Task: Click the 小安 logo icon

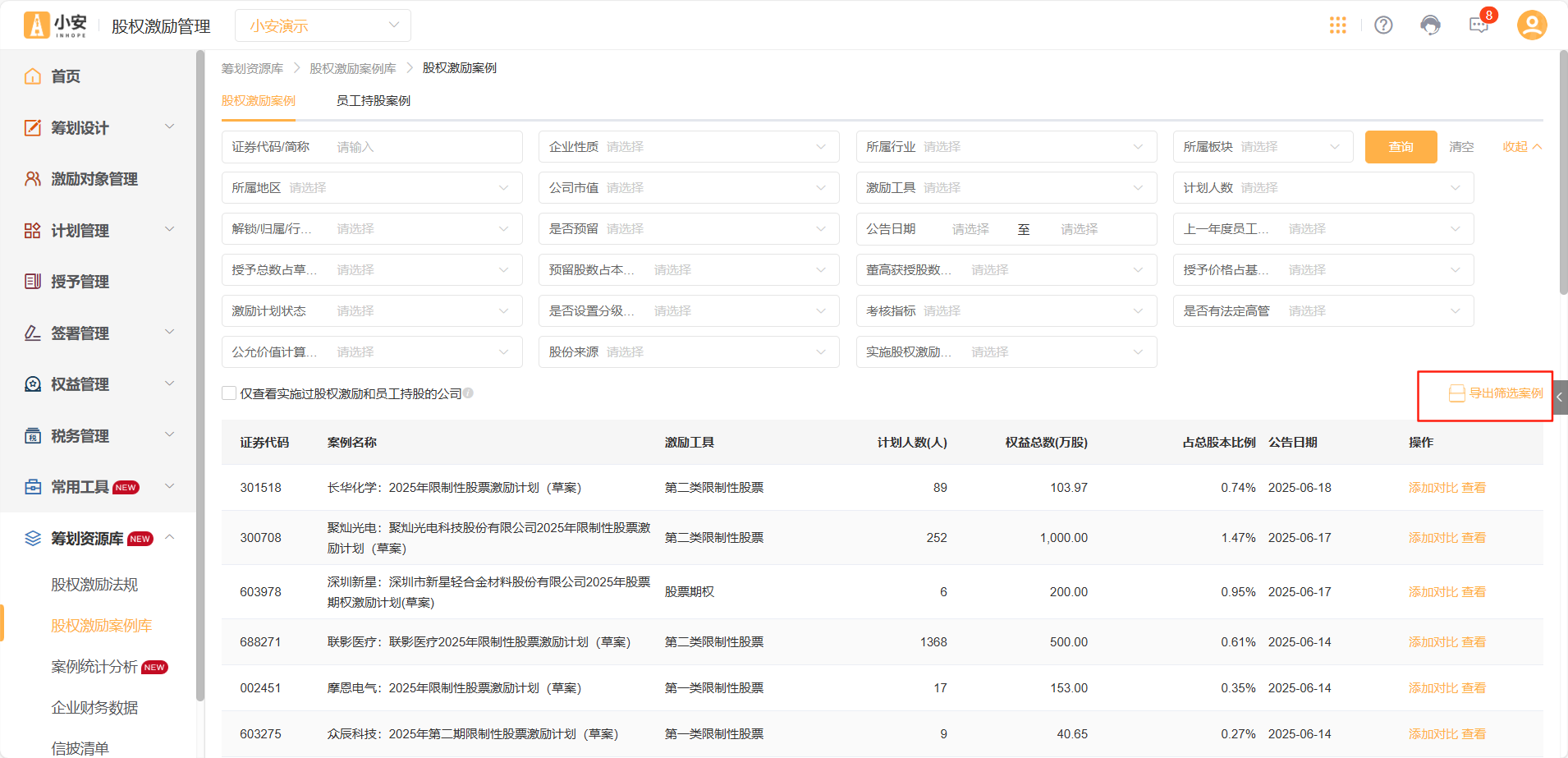Action: [36, 25]
